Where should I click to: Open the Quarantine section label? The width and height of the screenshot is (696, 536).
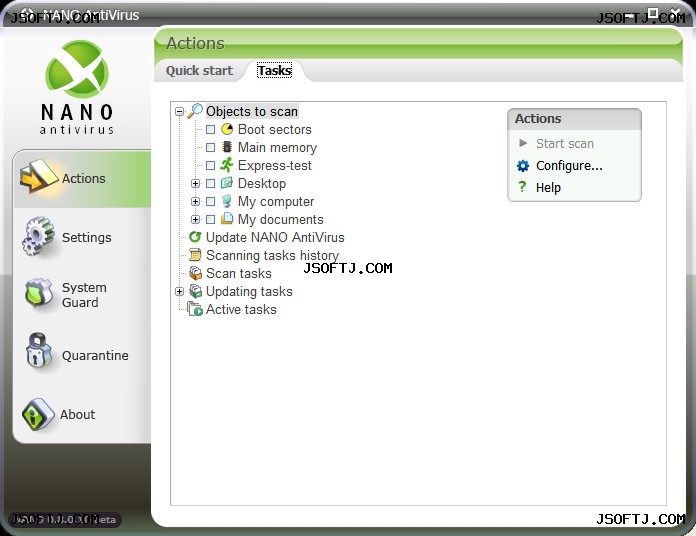(x=95, y=355)
